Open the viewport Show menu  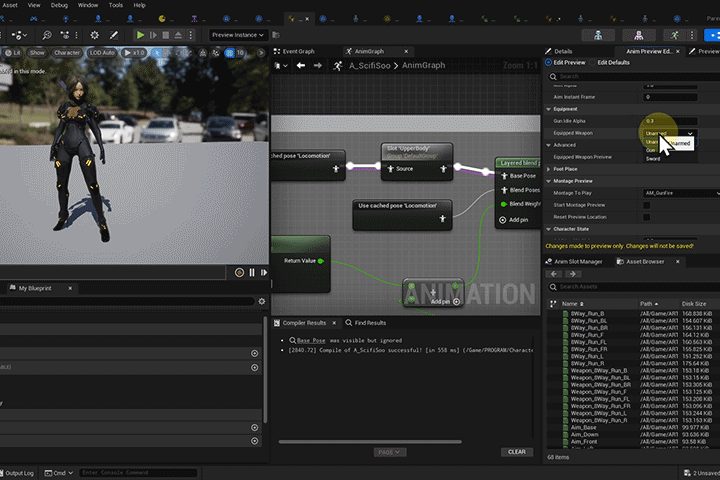37,53
